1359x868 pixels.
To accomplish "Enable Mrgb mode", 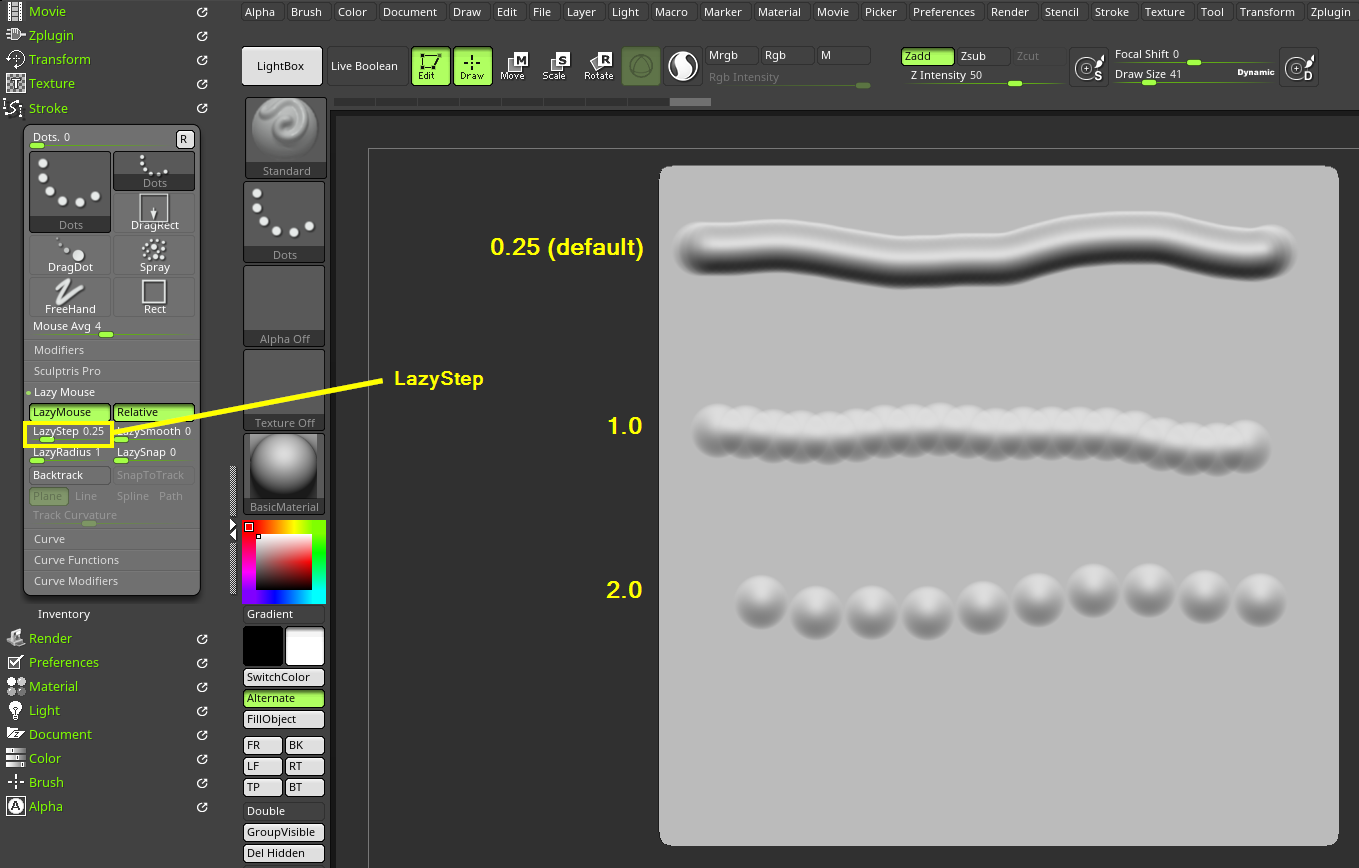I will pyautogui.click(x=732, y=56).
